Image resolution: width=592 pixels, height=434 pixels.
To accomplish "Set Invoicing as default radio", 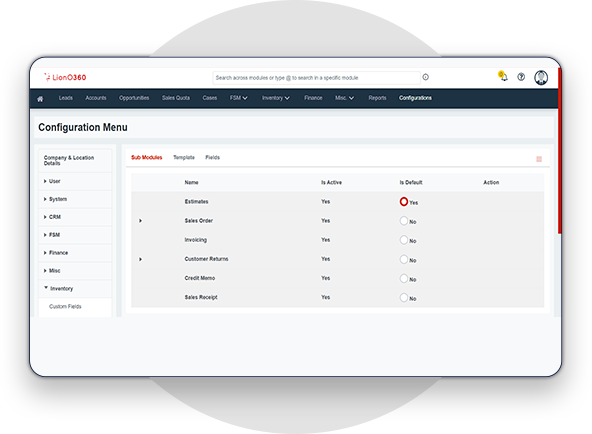I will click(404, 240).
